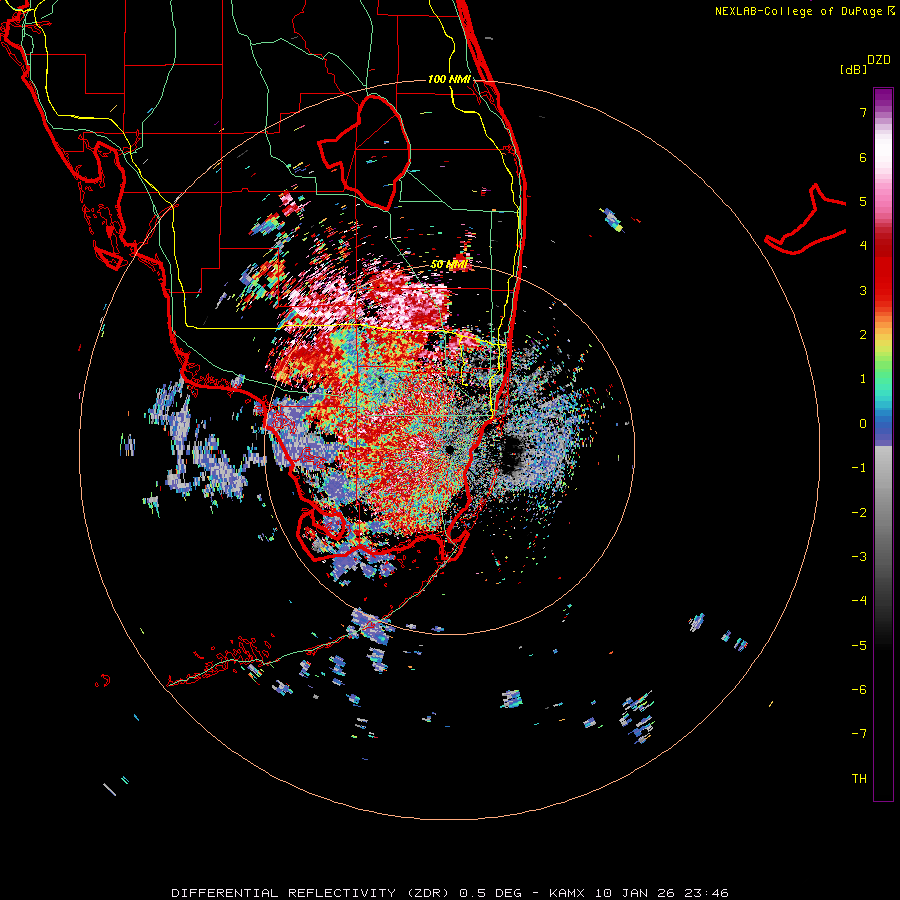
Task: Click the blue 0 dB band on color scale
Action: (883, 424)
